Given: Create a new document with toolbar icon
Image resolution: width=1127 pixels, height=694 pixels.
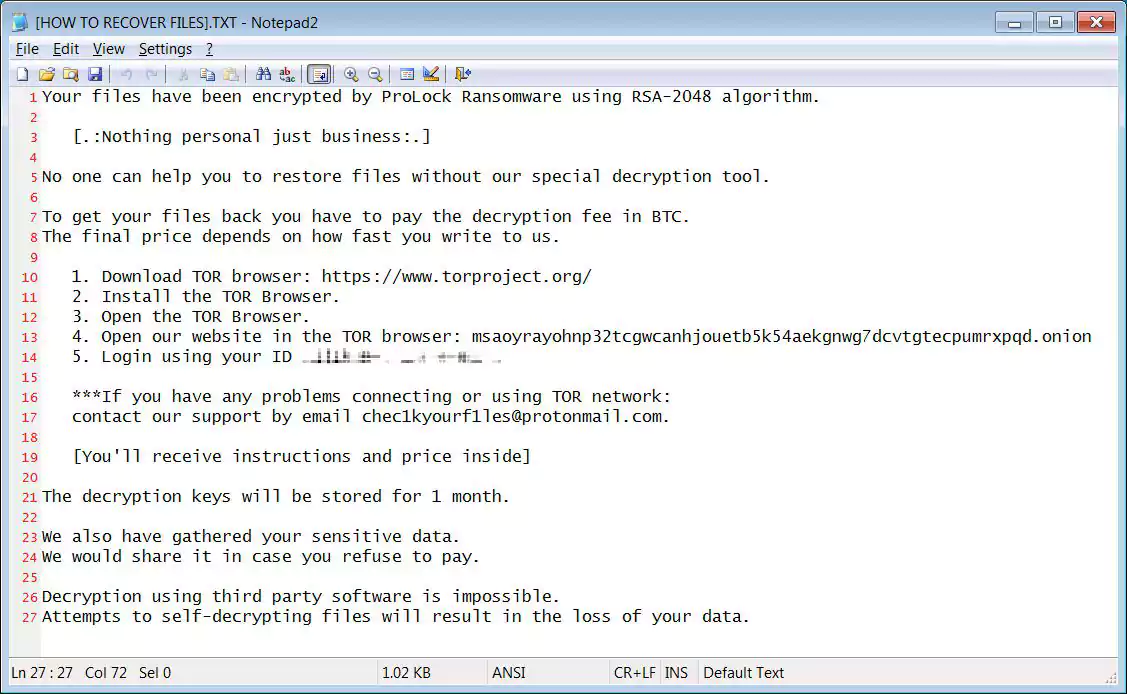Looking at the screenshot, I should [22, 74].
